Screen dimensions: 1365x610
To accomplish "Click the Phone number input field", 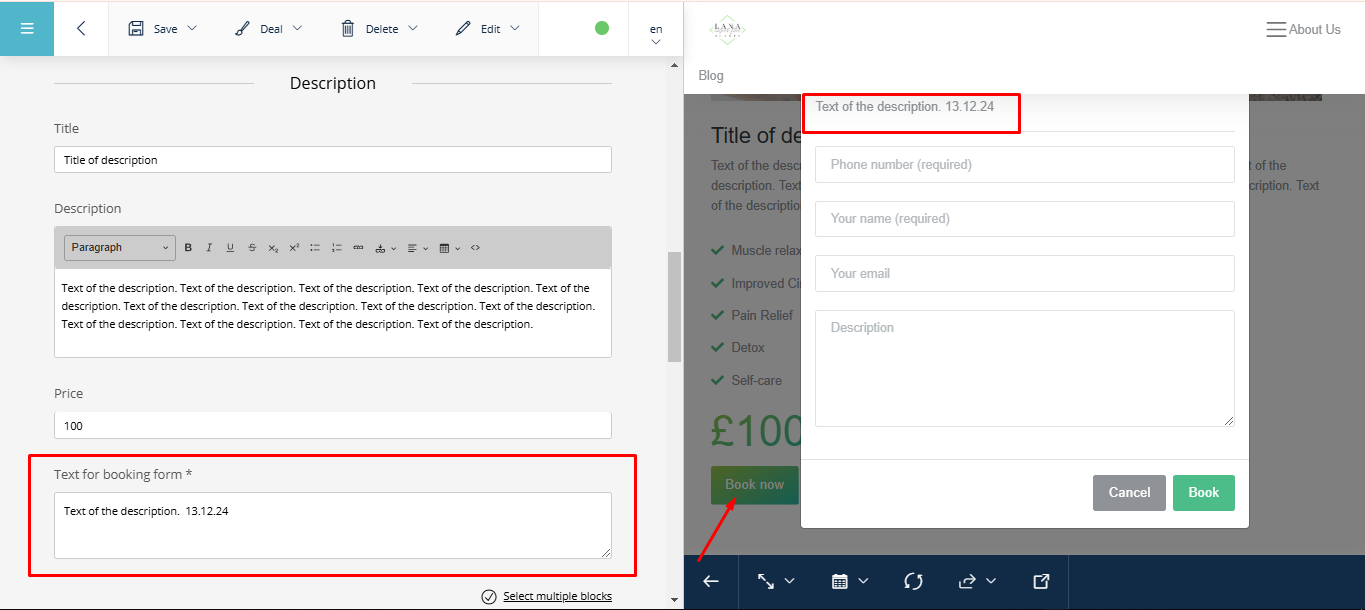I will pos(1024,165).
